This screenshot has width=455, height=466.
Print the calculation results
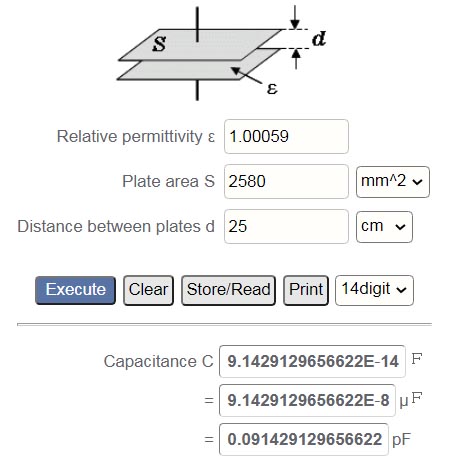(306, 290)
